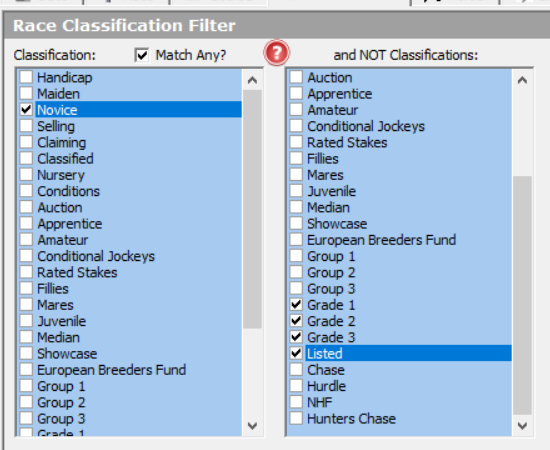Tick the Maiden classification checkbox

26,93
